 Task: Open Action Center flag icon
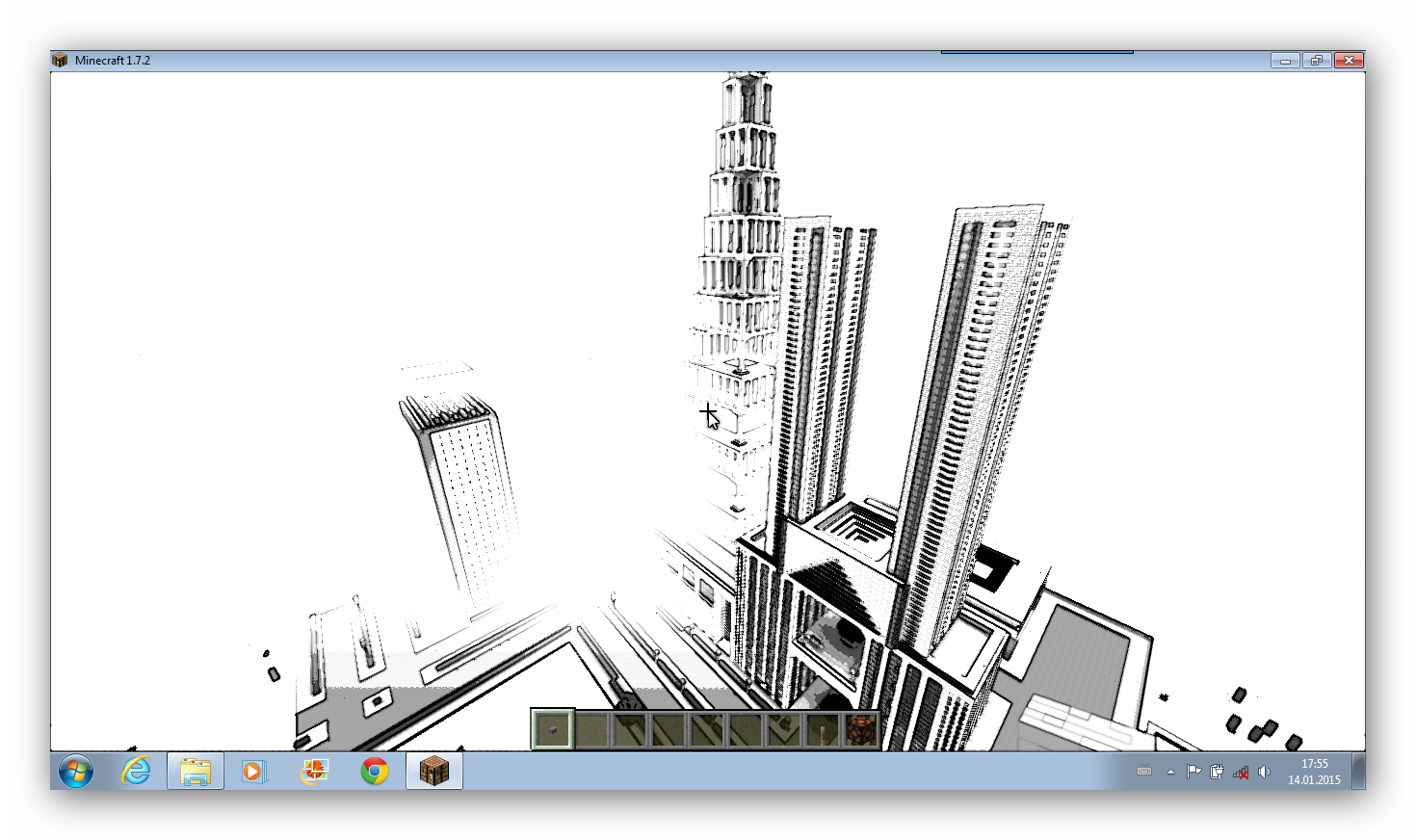coord(1193,771)
